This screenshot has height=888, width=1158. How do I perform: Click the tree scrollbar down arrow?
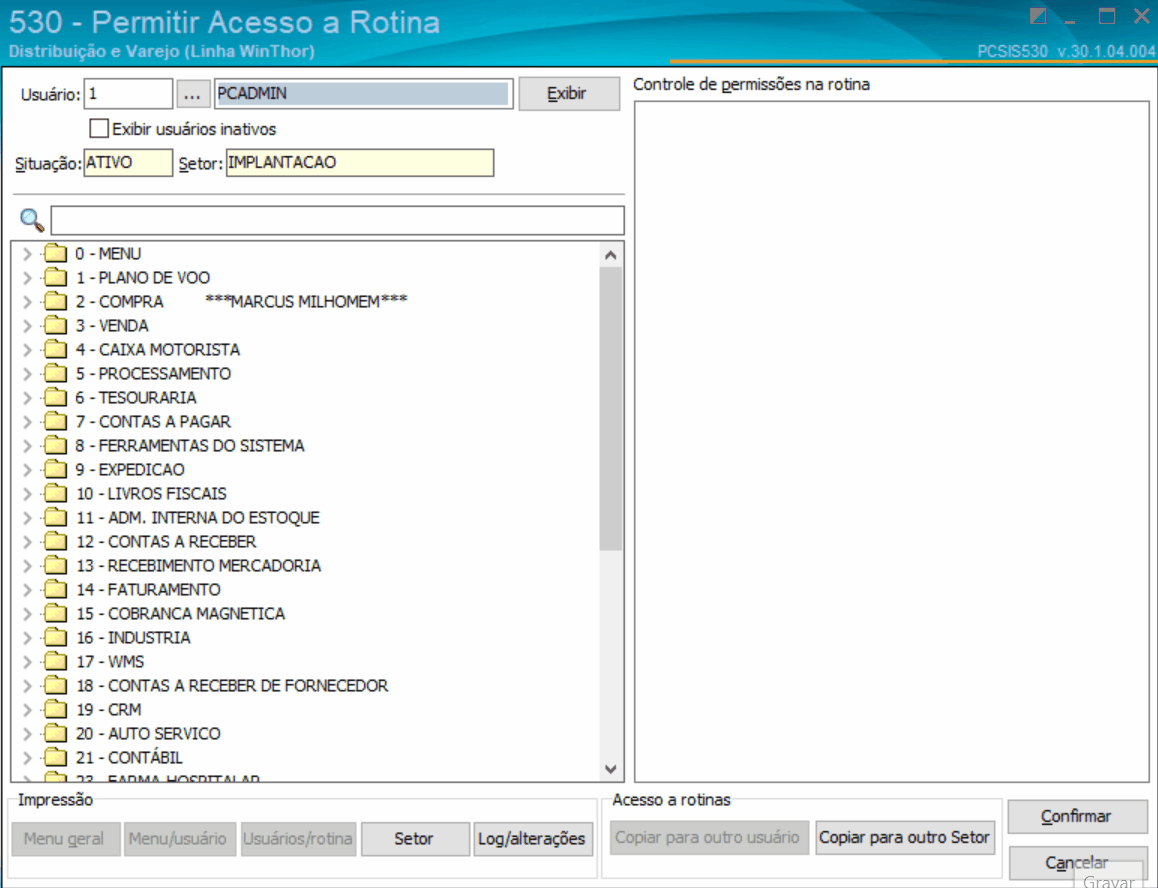[611, 769]
